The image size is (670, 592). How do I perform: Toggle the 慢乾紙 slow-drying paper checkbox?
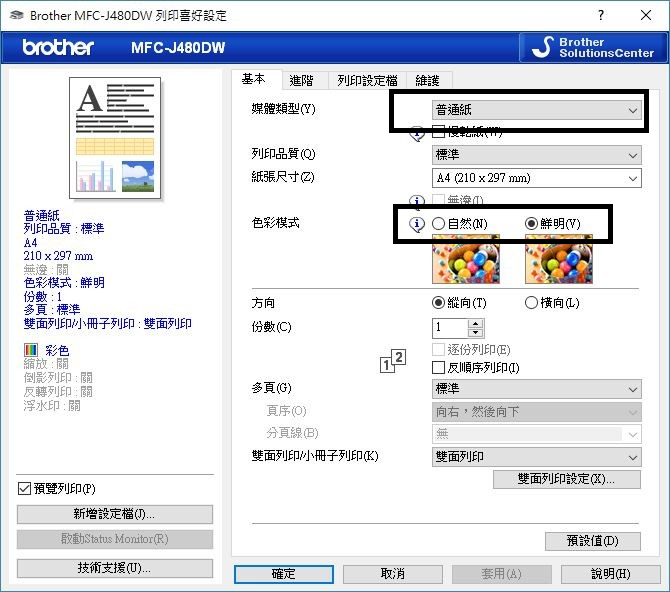pyautogui.click(x=438, y=131)
